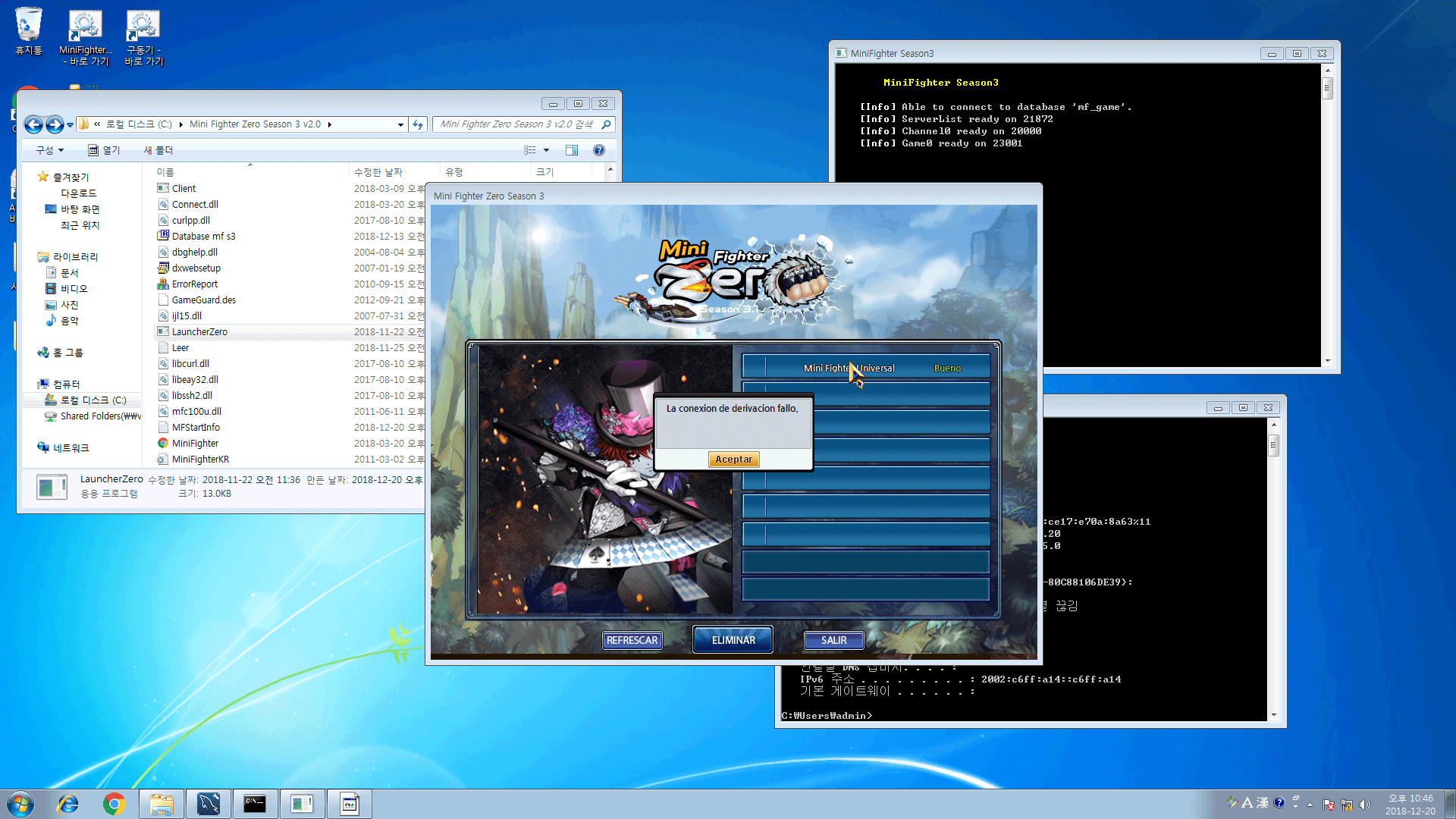Select the Database mf s3 file
The image size is (1456, 819).
[x=203, y=237]
